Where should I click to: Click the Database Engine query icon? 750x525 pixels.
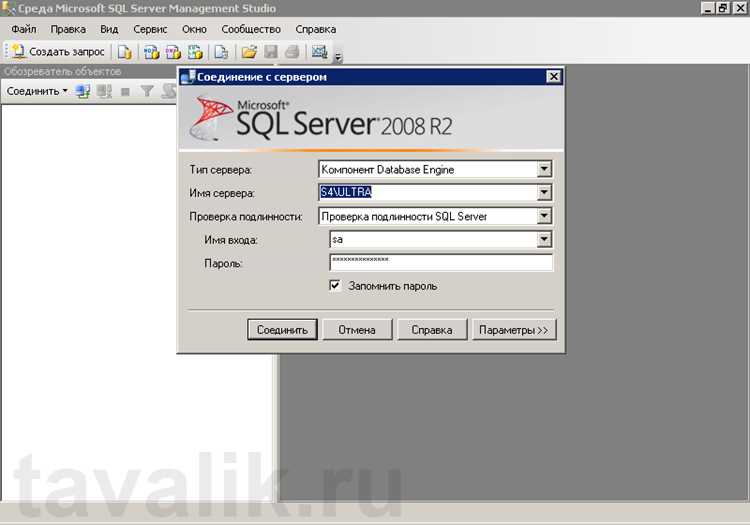pyautogui.click(x=124, y=52)
